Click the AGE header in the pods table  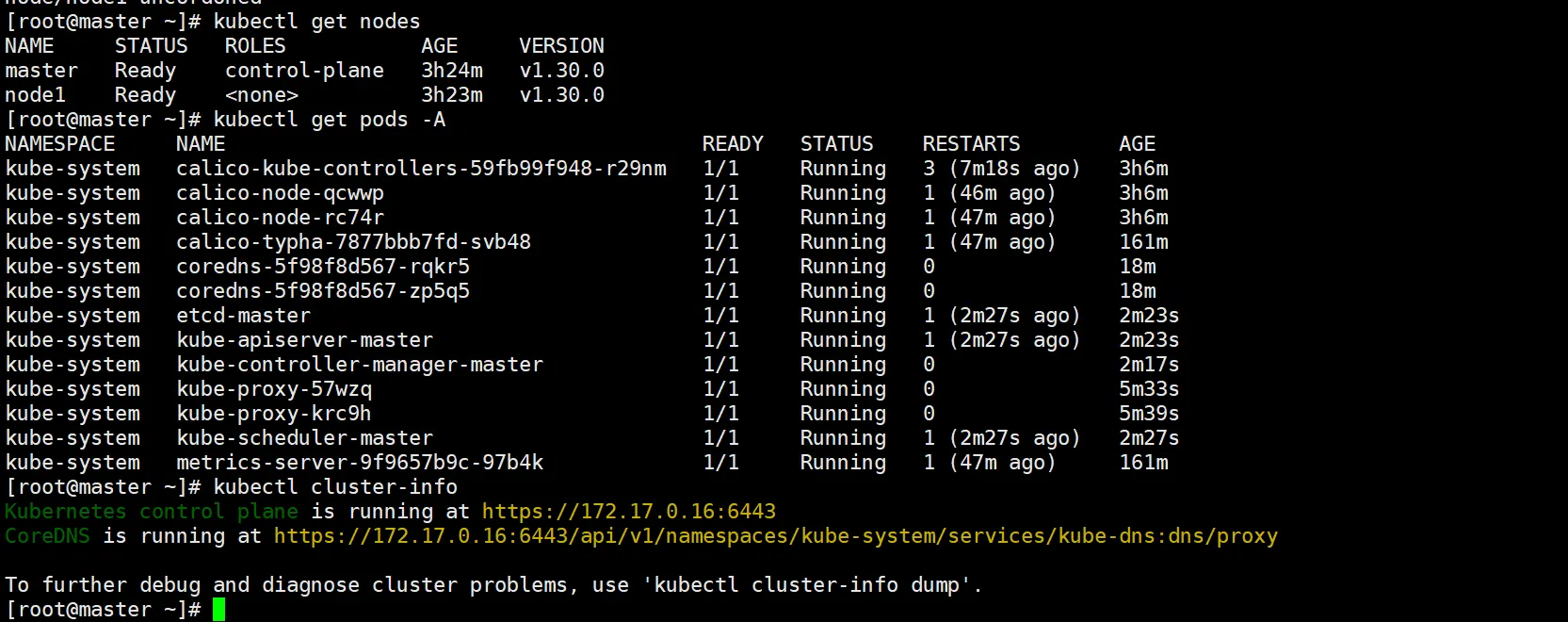click(1137, 144)
